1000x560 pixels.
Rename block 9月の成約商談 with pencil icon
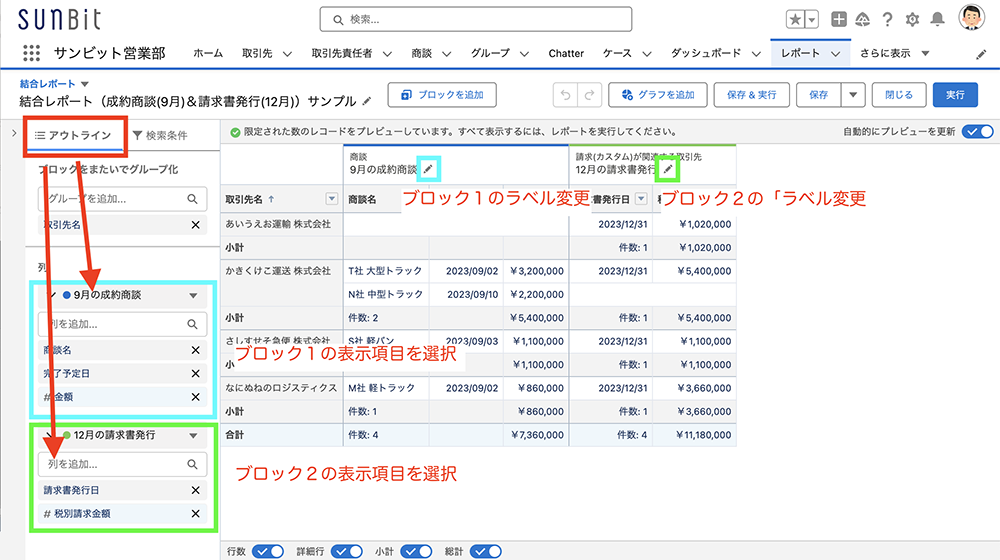pyautogui.click(x=429, y=169)
